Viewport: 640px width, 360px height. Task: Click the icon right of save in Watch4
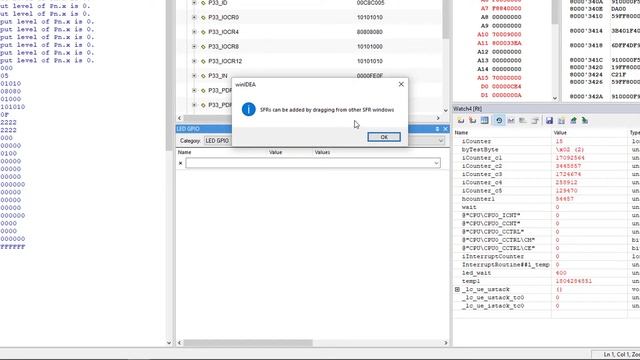click(561, 120)
